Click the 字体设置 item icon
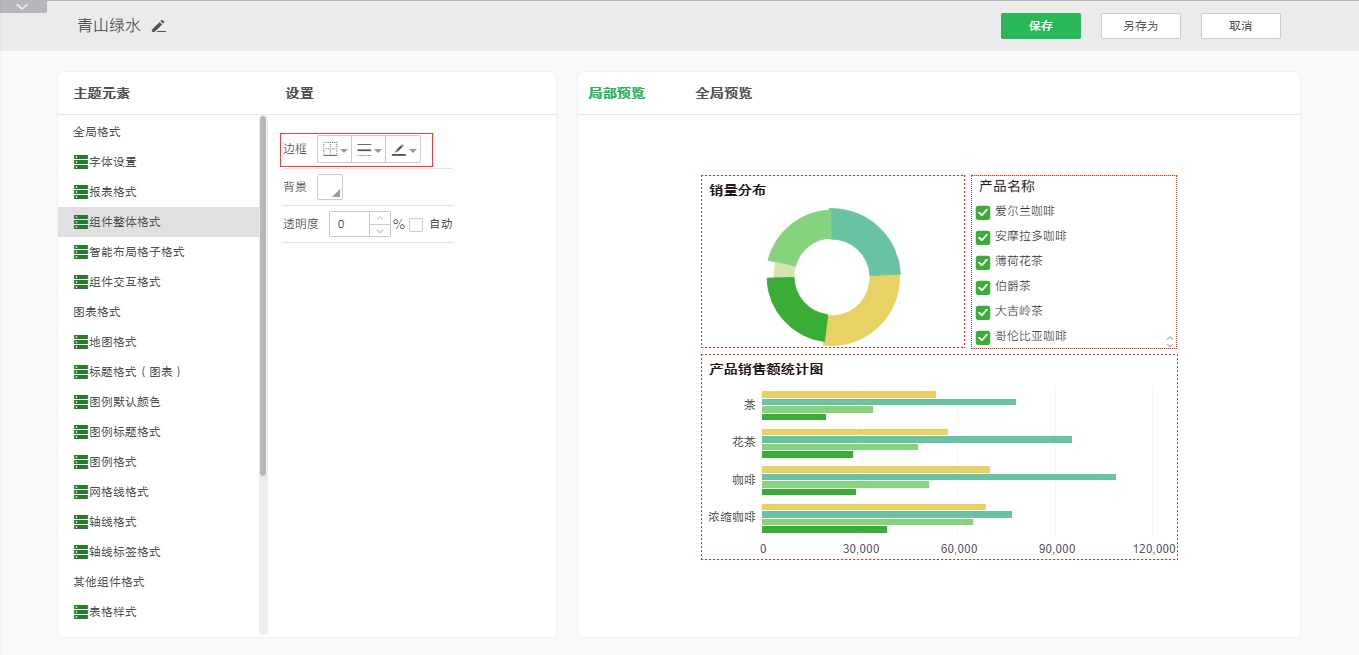The image size is (1359, 655). coord(81,162)
